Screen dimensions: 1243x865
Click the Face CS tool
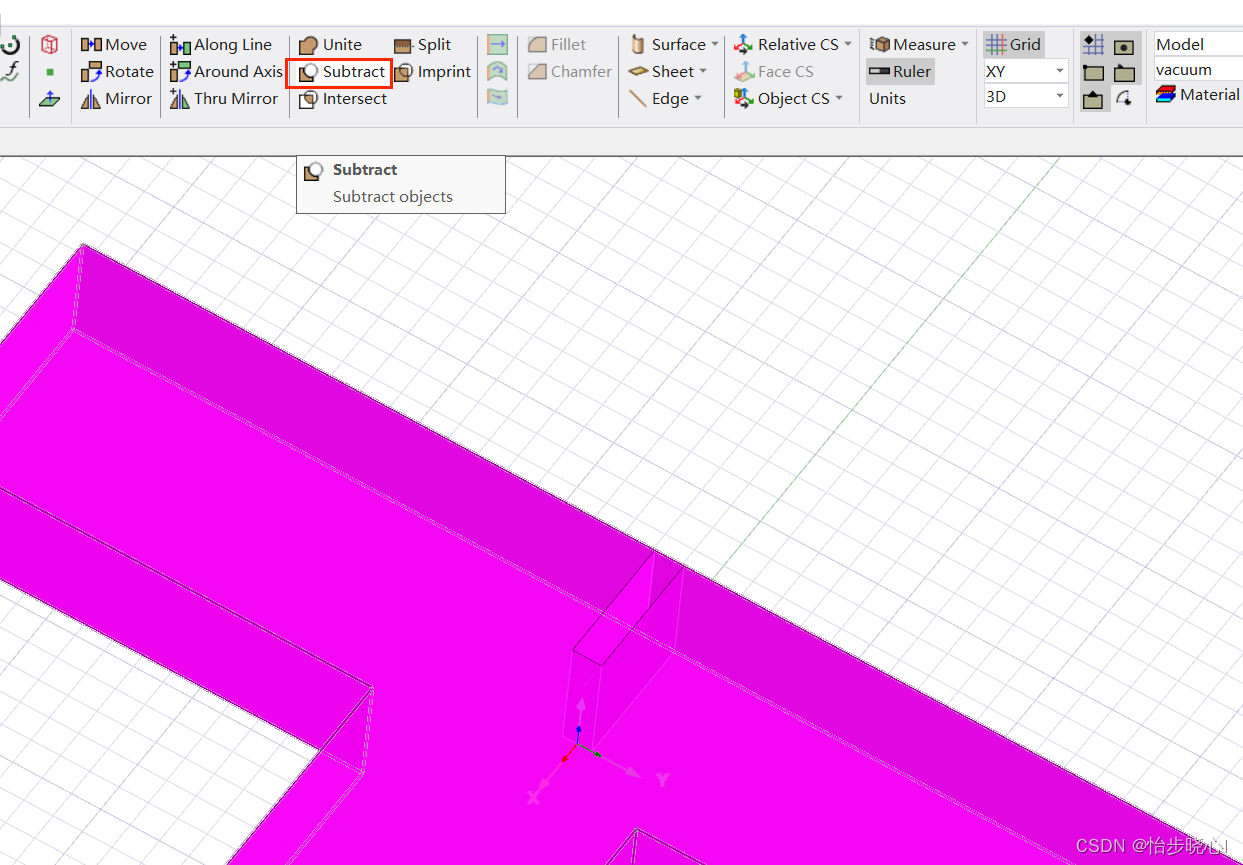[x=774, y=72]
